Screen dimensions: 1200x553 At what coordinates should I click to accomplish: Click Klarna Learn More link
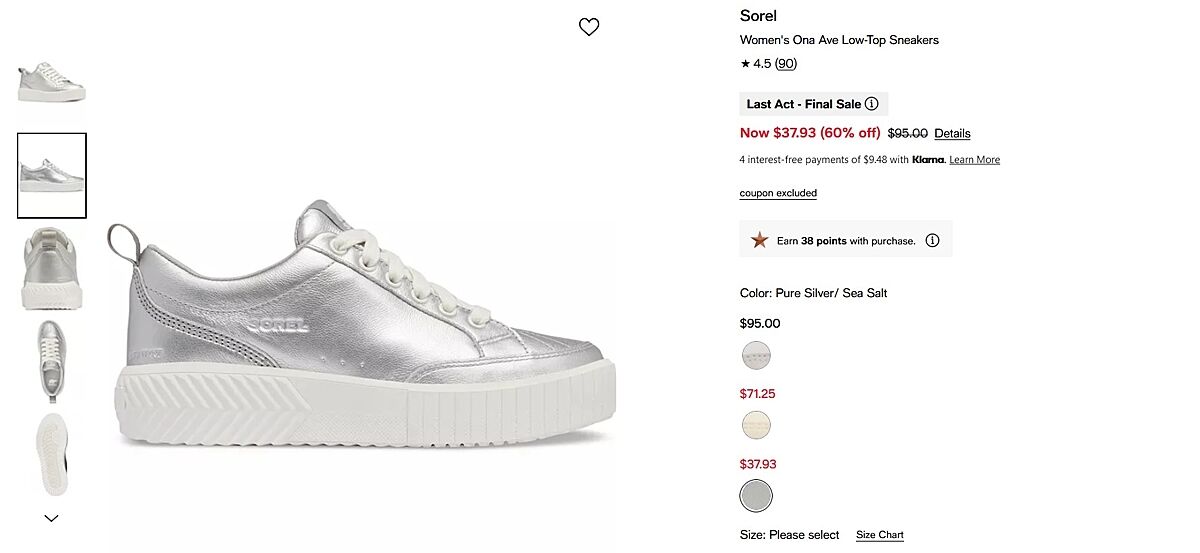coord(974,160)
